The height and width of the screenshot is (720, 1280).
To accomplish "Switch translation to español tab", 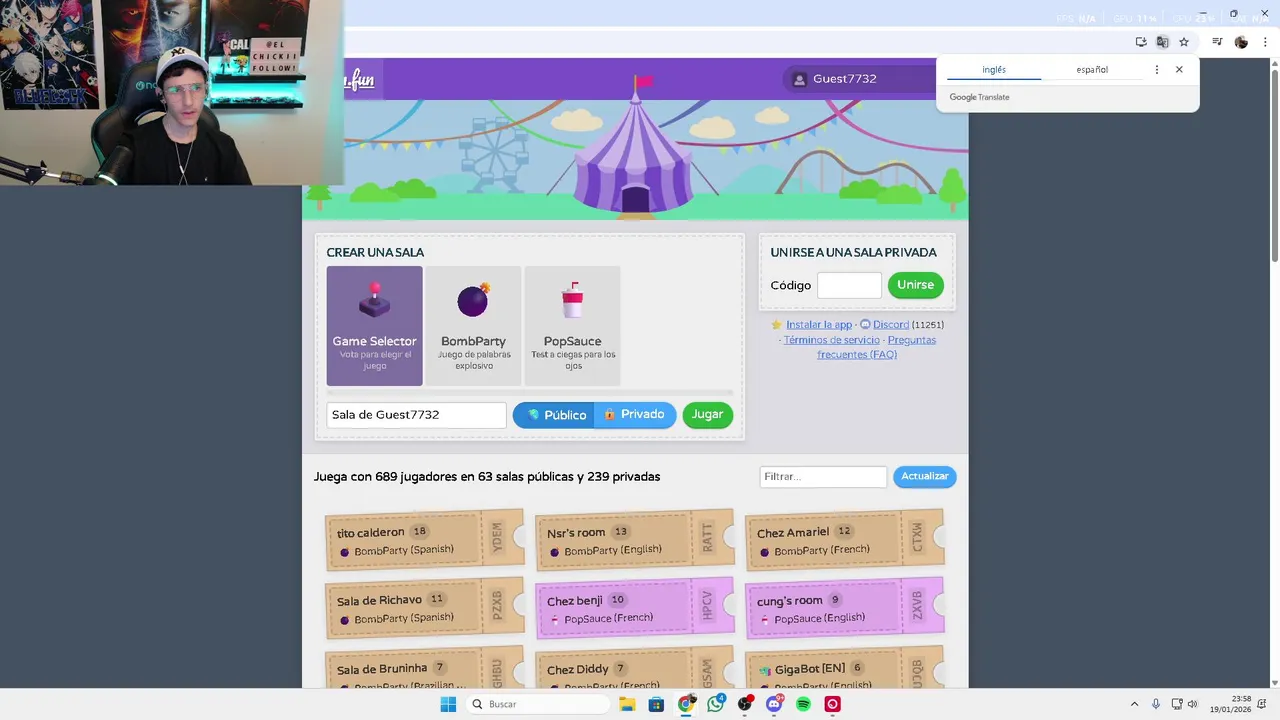I will click(x=1092, y=70).
